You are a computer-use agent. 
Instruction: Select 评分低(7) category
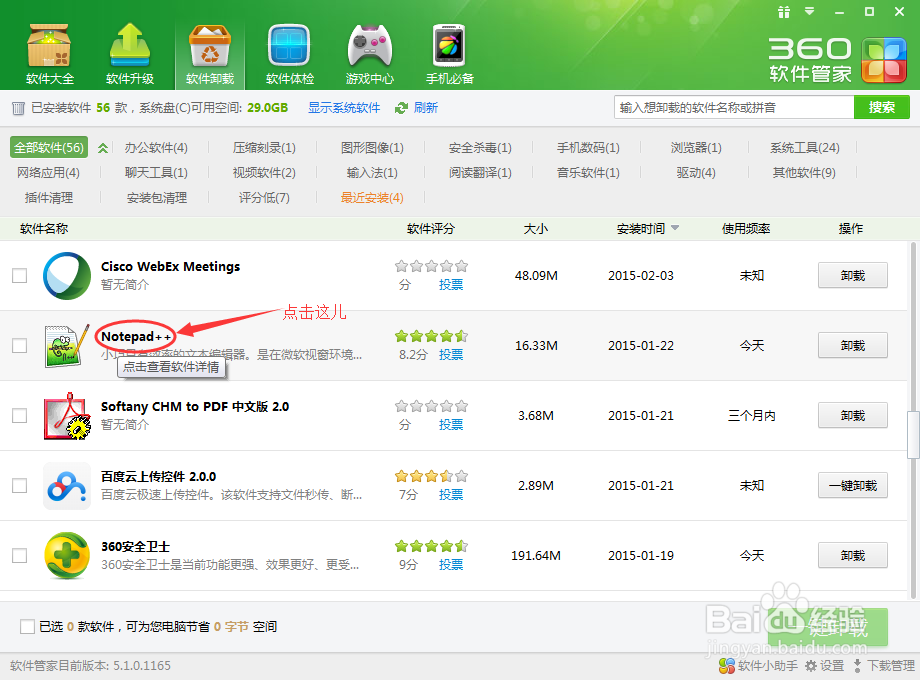pos(264,198)
